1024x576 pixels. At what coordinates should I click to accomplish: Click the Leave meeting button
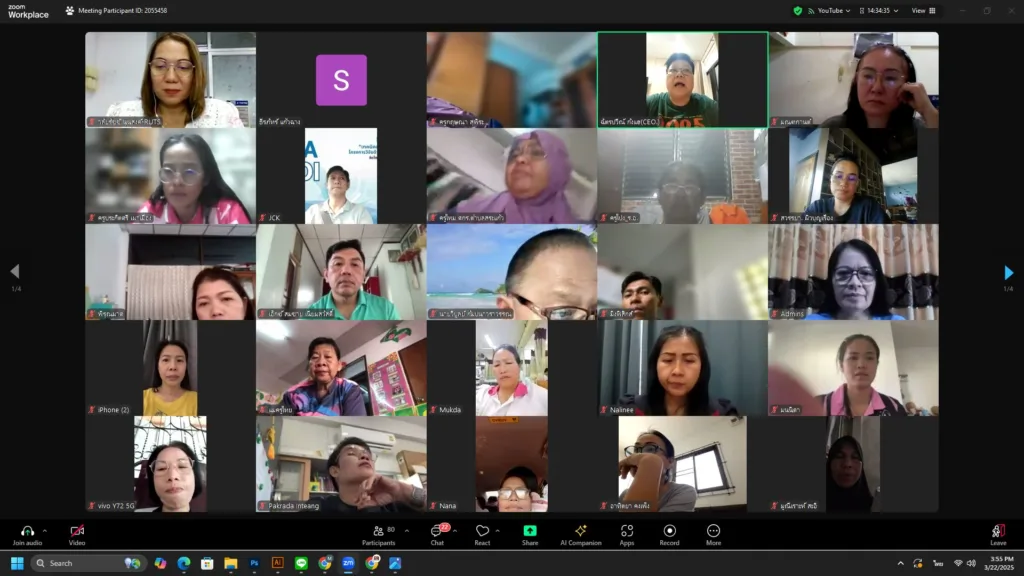click(x=997, y=533)
